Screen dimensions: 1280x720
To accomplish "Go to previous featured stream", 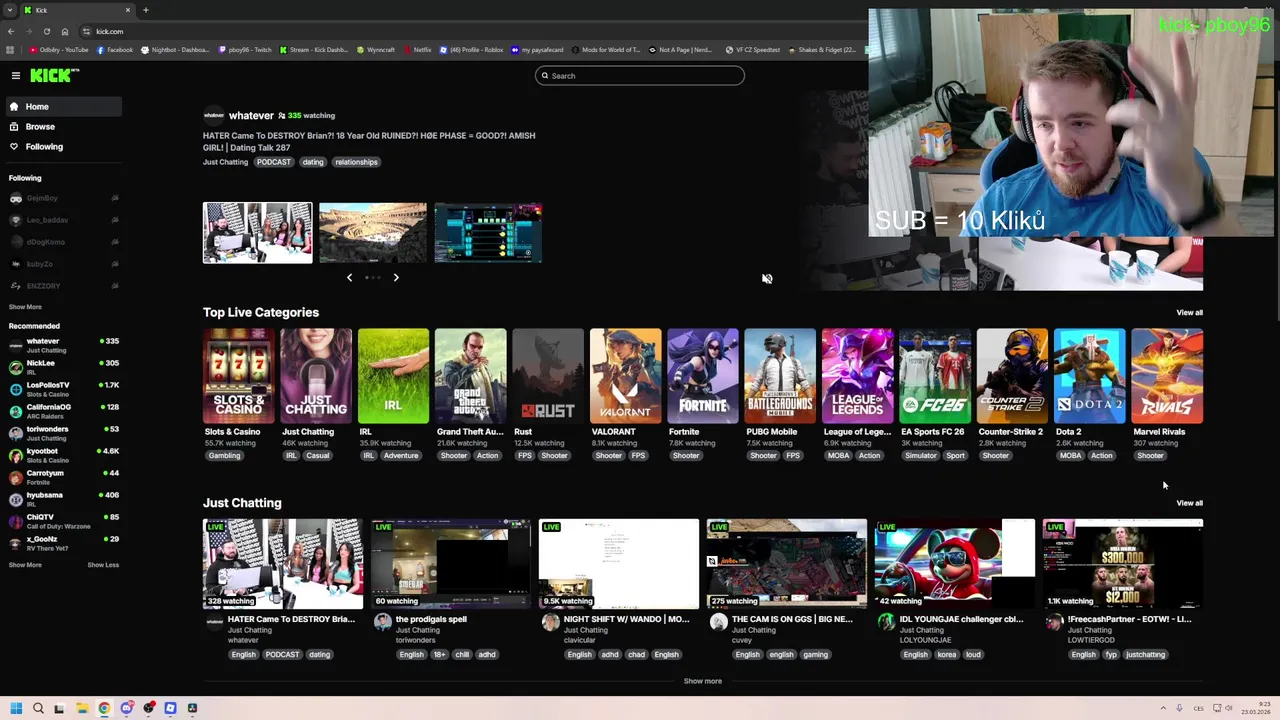I will (349, 277).
